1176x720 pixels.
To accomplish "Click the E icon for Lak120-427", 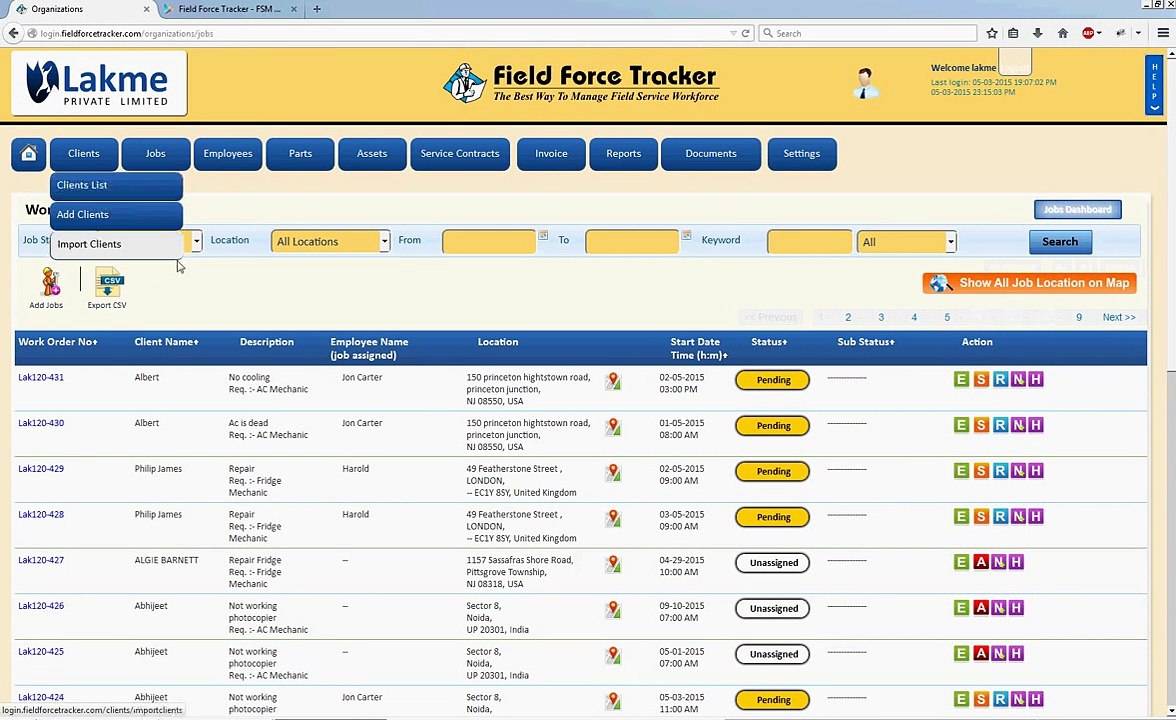I will [x=962, y=562].
